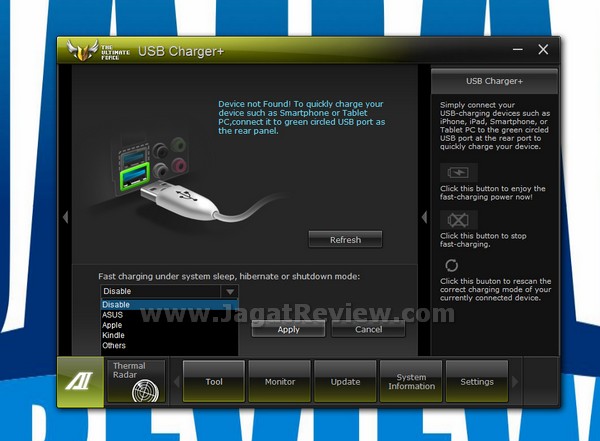Click the Disable combo box field

pyautogui.click(x=169, y=291)
